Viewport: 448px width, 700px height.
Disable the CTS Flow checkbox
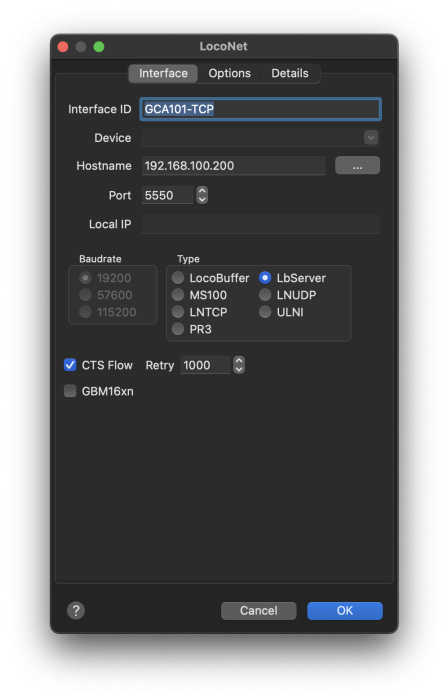70,365
